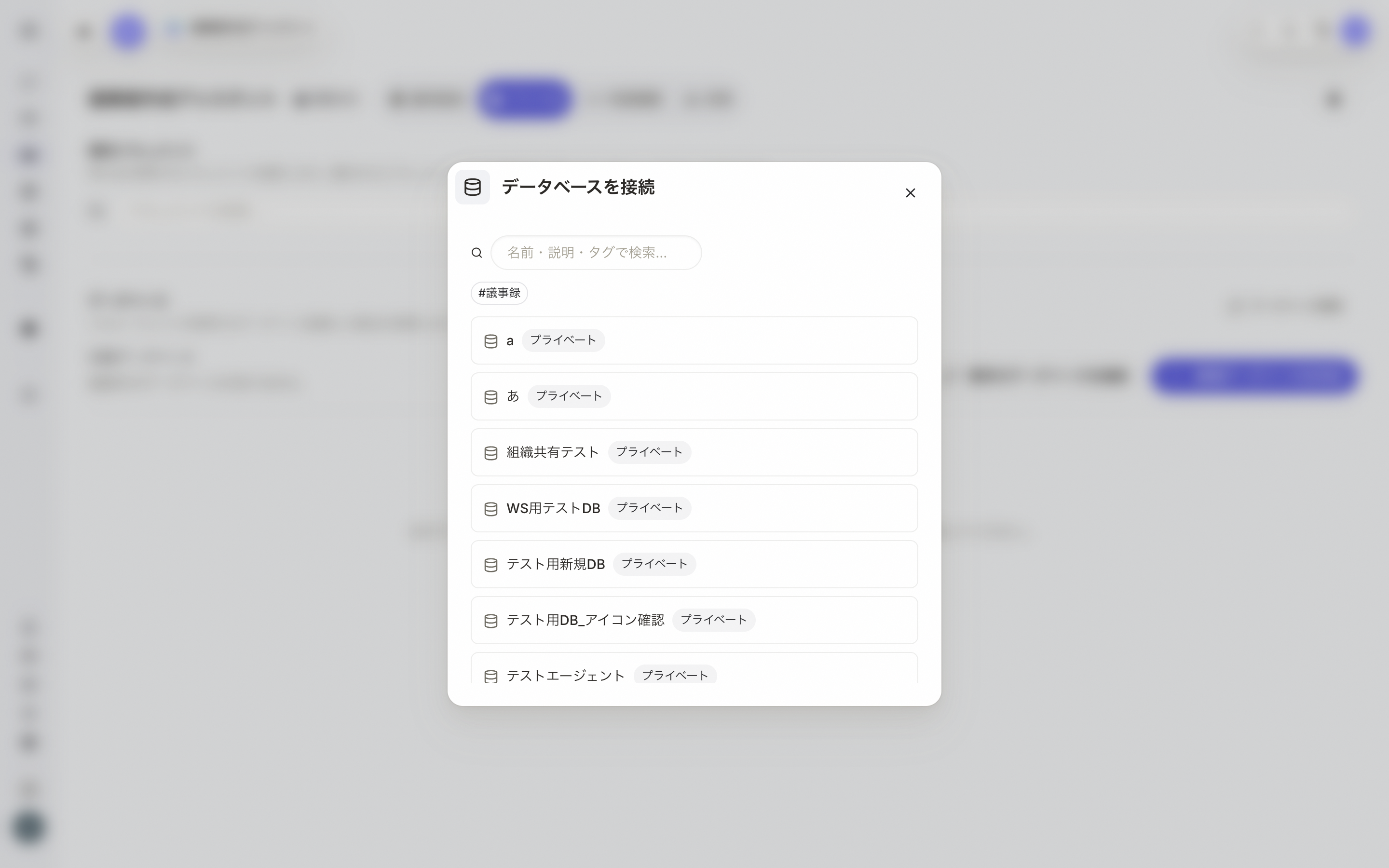Close the データベースを接続 dialog

pos(910,193)
